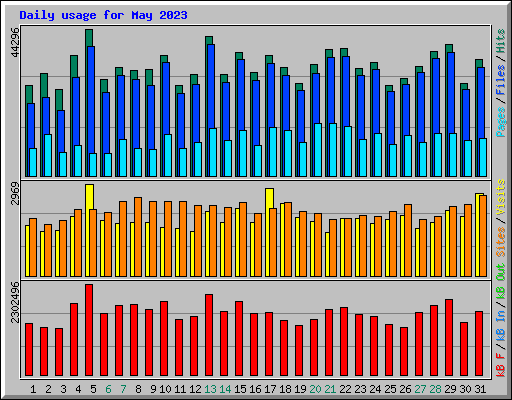The height and width of the screenshot is (400, 512).
Task: Click day label 12 on the x-axis
Action: pyautogui.click(x=195, y=389)
